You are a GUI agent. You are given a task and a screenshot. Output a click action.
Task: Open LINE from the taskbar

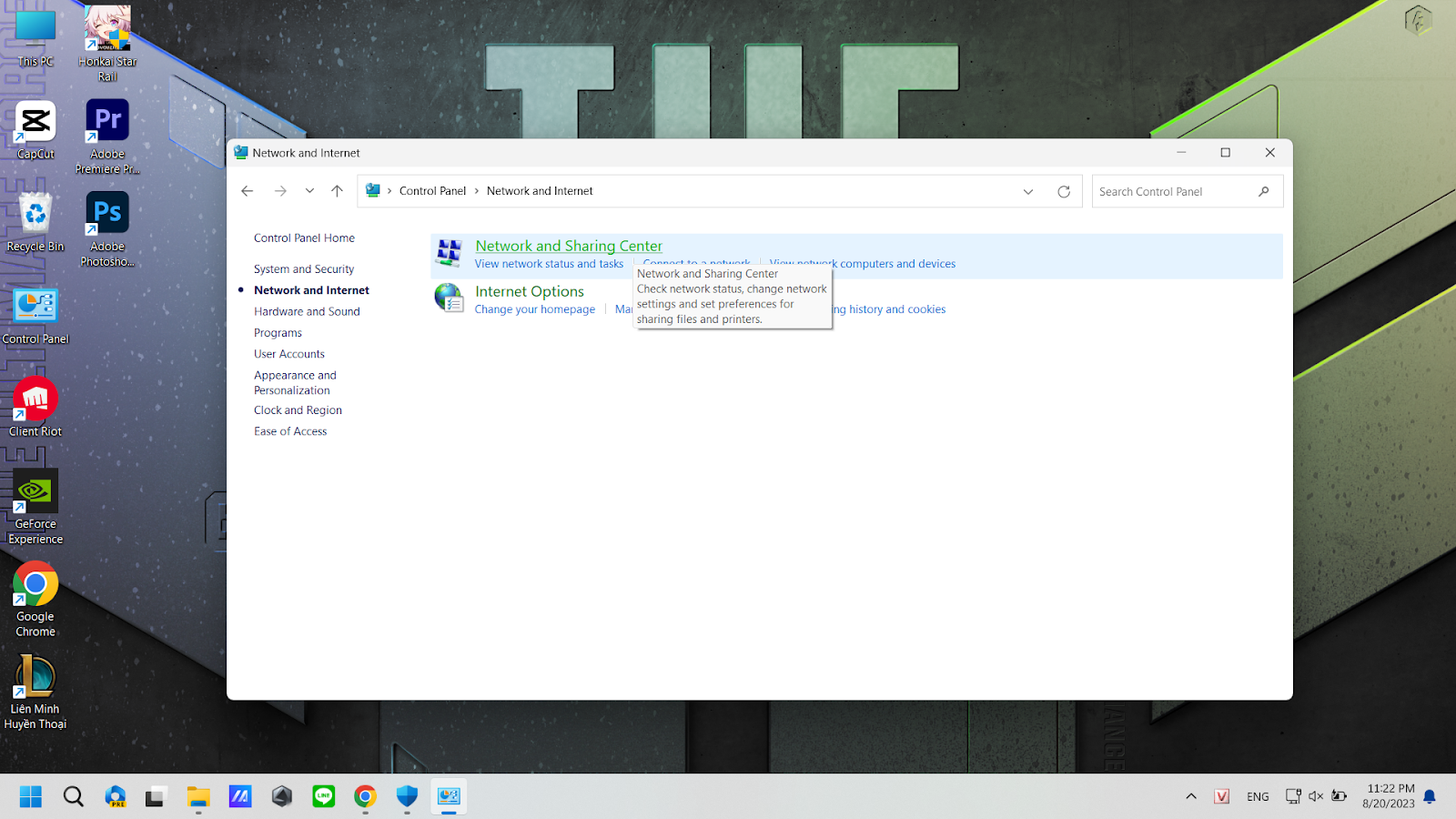(324, 796)
